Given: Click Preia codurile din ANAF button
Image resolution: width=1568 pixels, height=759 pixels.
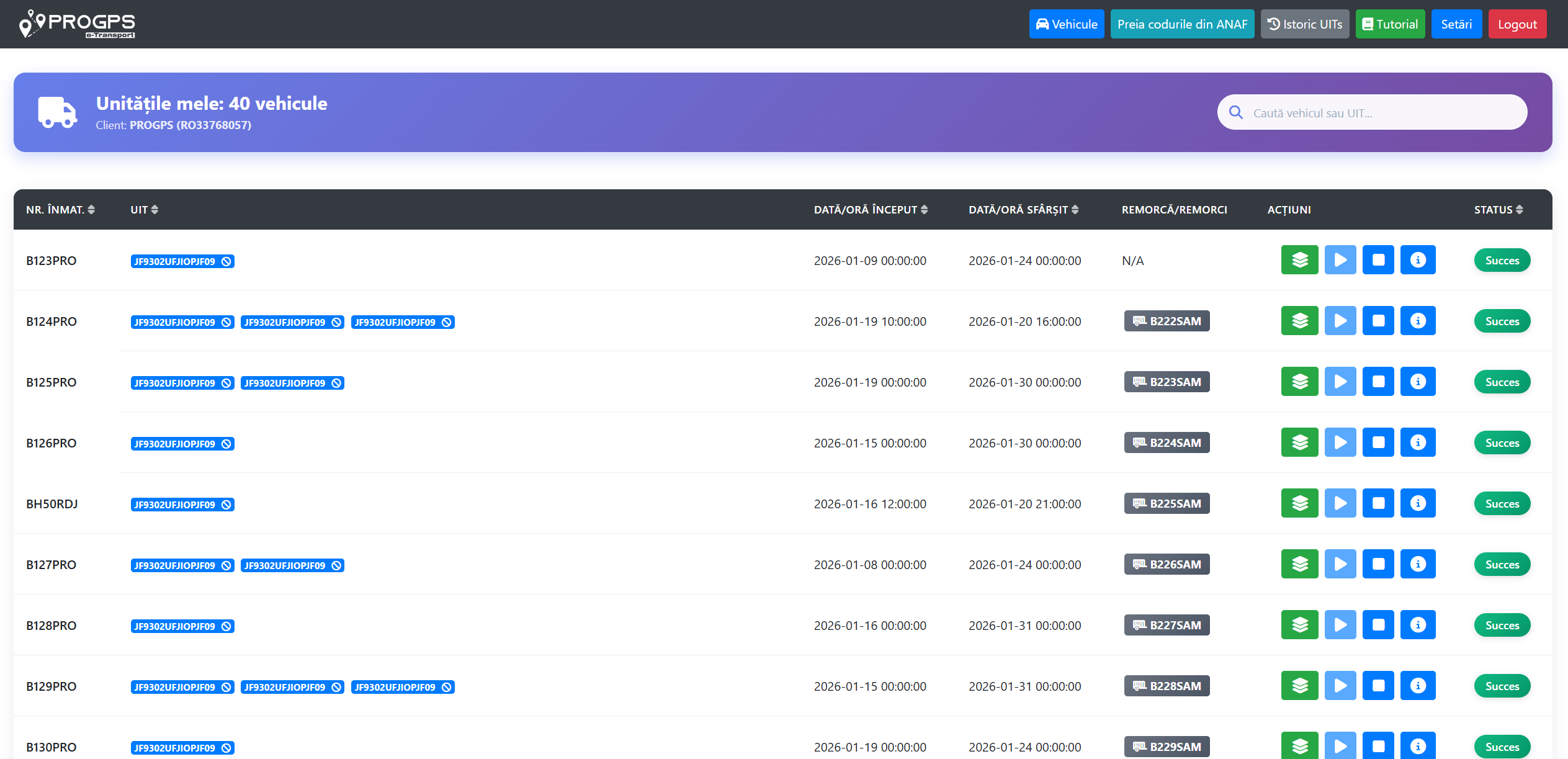Looking at the screenshot, I should coord(1182,24).
